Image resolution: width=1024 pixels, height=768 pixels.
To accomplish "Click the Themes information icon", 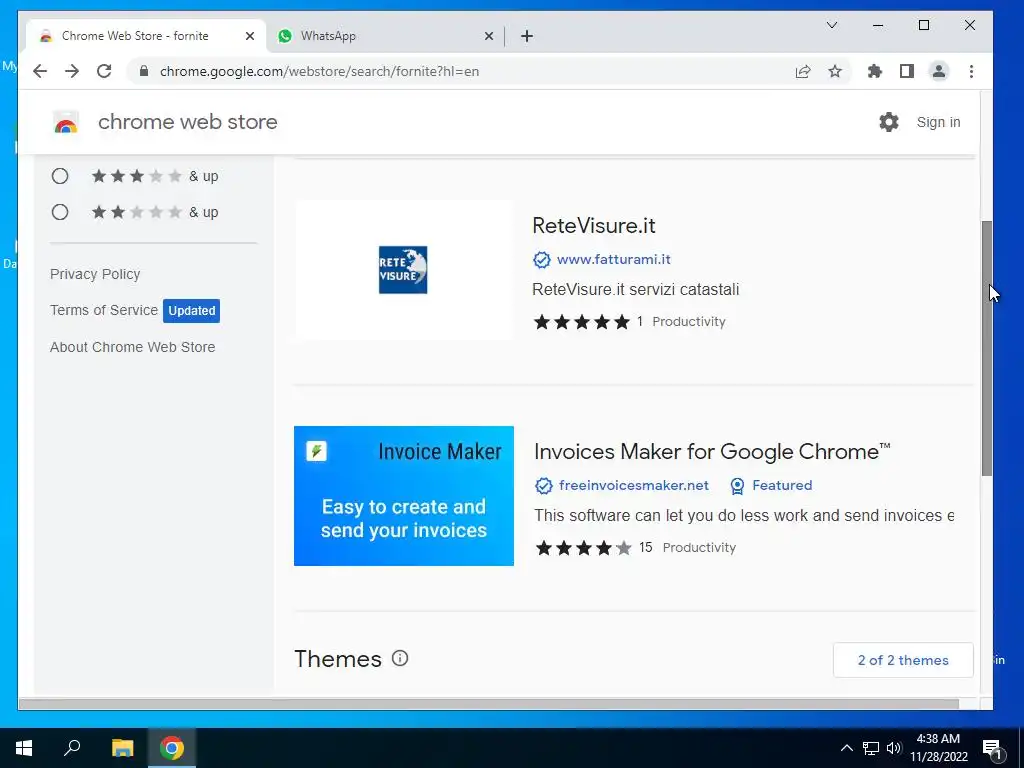I will pos(400,658).
